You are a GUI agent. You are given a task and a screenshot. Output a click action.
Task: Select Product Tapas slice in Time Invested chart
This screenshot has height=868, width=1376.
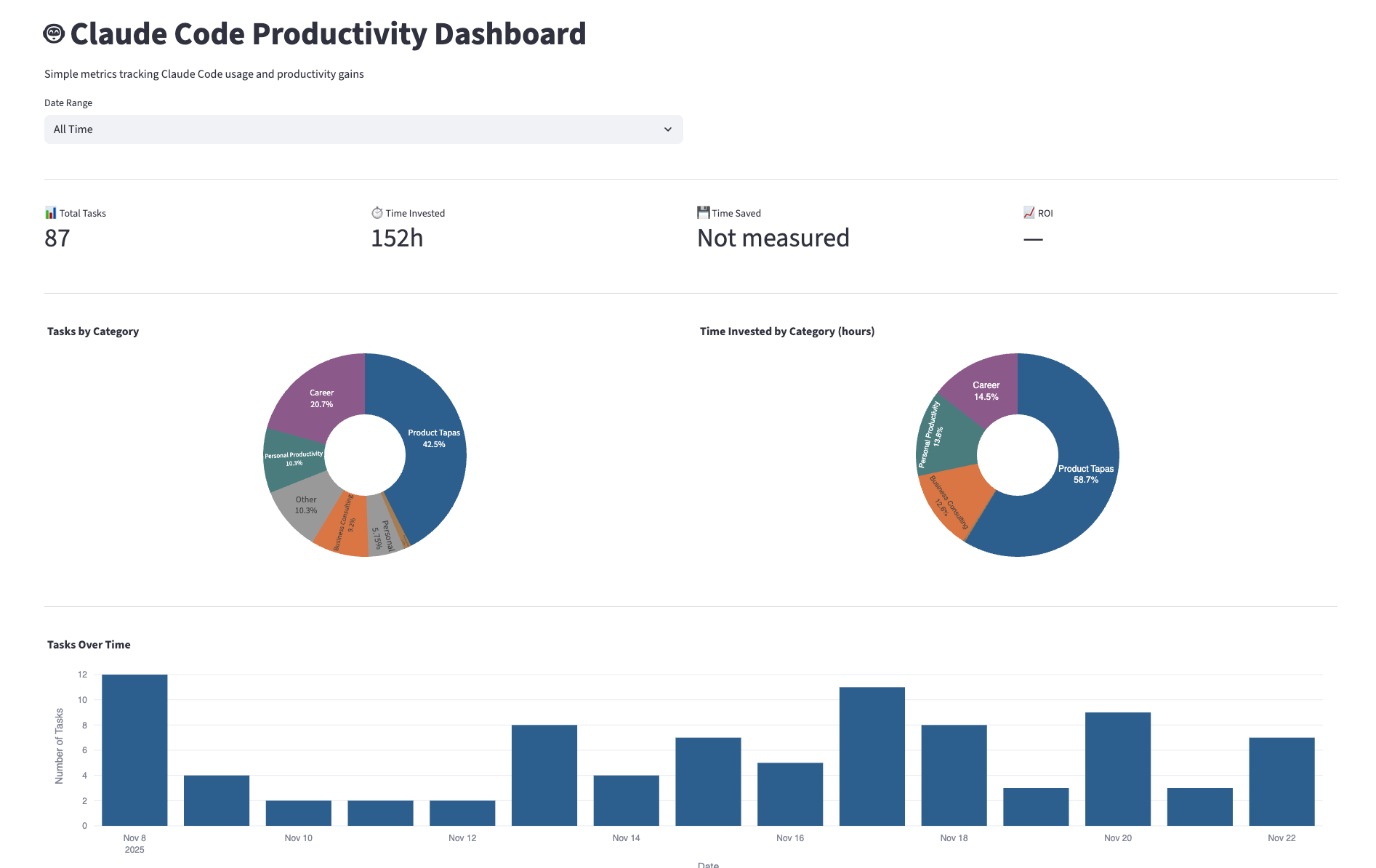pos(1086,474)
